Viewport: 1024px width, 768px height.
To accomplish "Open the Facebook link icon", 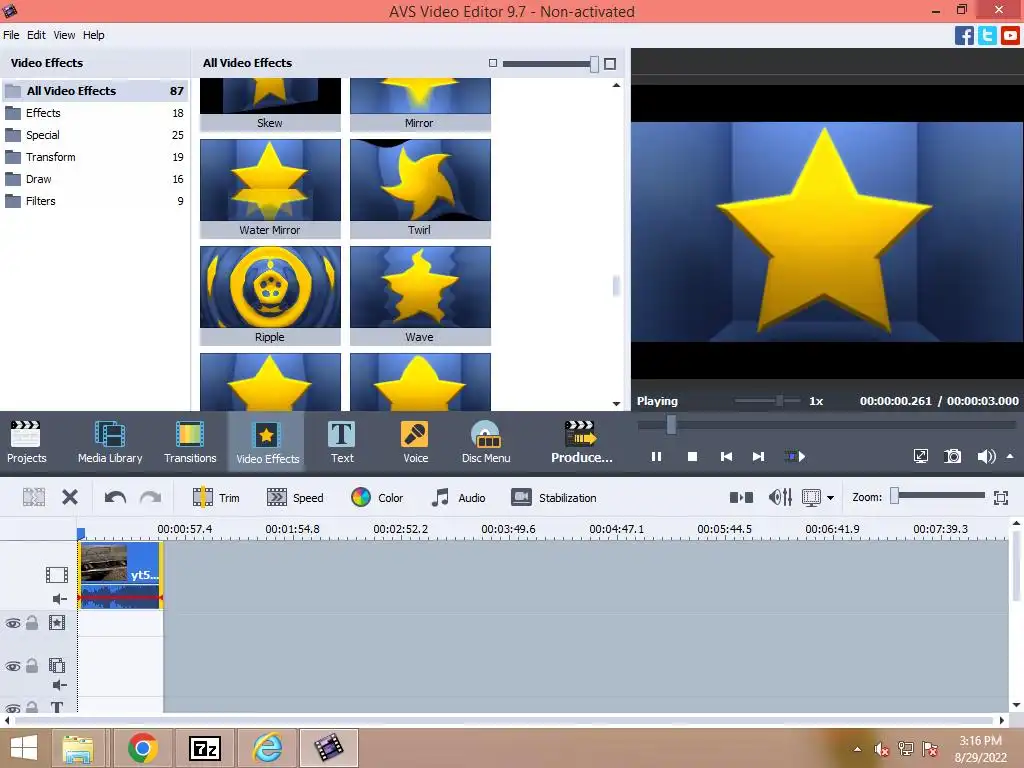I will (964, 35).
